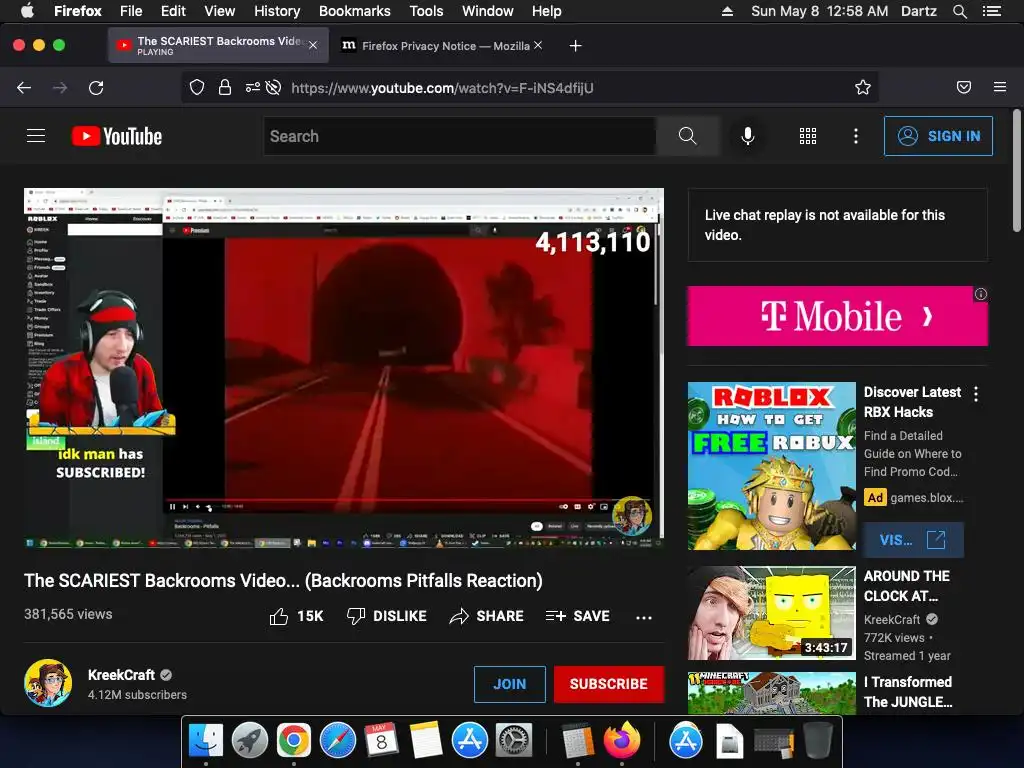Open the Tools menu
Screen dimensions: 1024x768
tap(426, 11)
